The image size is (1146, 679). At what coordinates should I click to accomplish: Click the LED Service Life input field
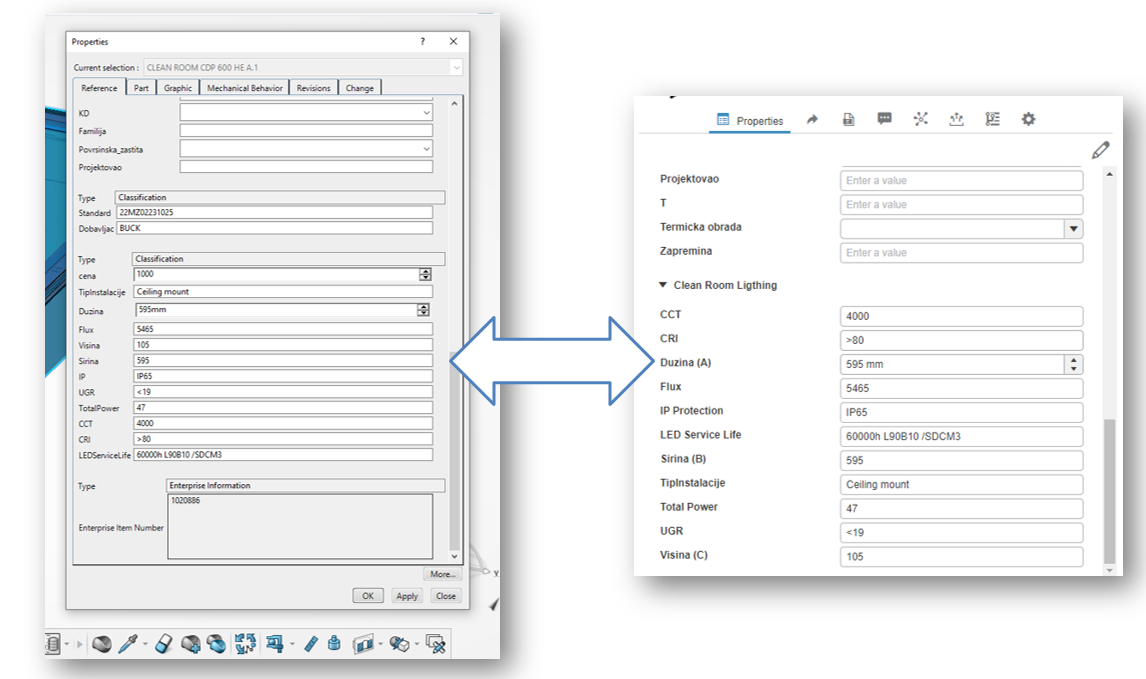[961, 436]
